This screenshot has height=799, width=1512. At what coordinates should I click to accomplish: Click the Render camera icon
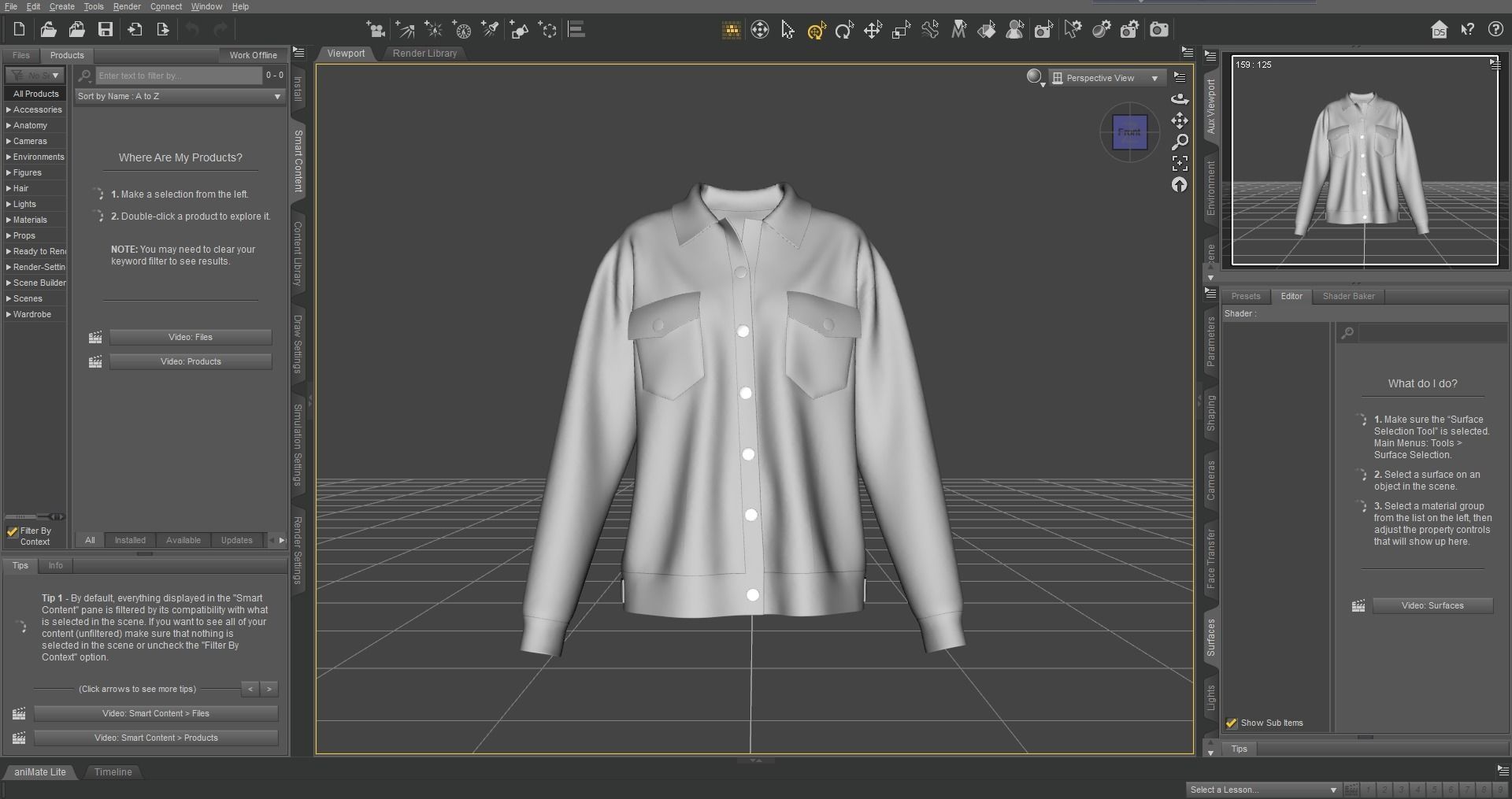click(1159, 30)
